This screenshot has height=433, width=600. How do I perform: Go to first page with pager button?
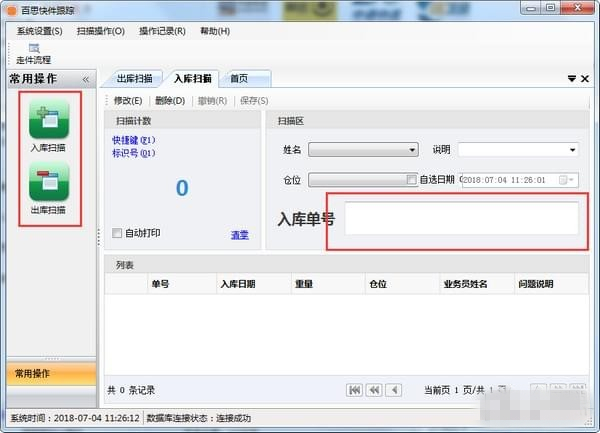(x=354, y=390)
